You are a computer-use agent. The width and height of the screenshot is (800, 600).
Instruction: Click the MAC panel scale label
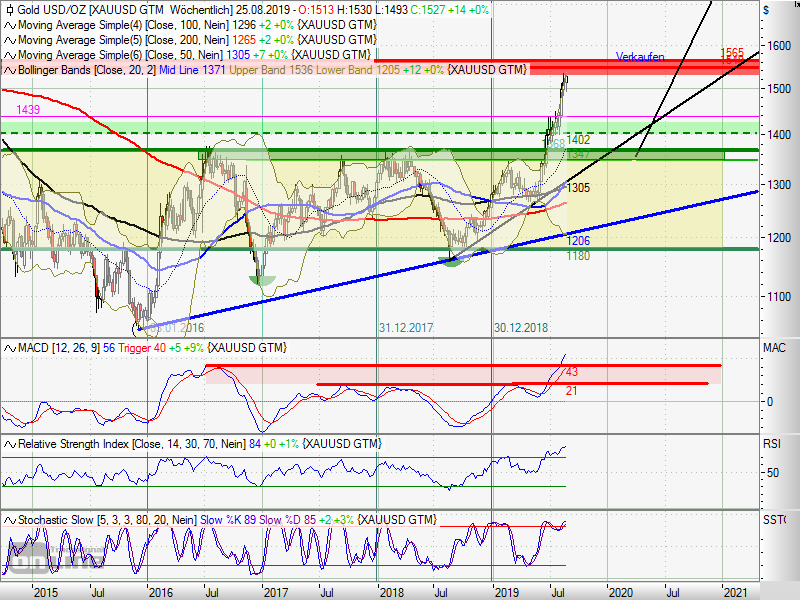pos(774,348)
